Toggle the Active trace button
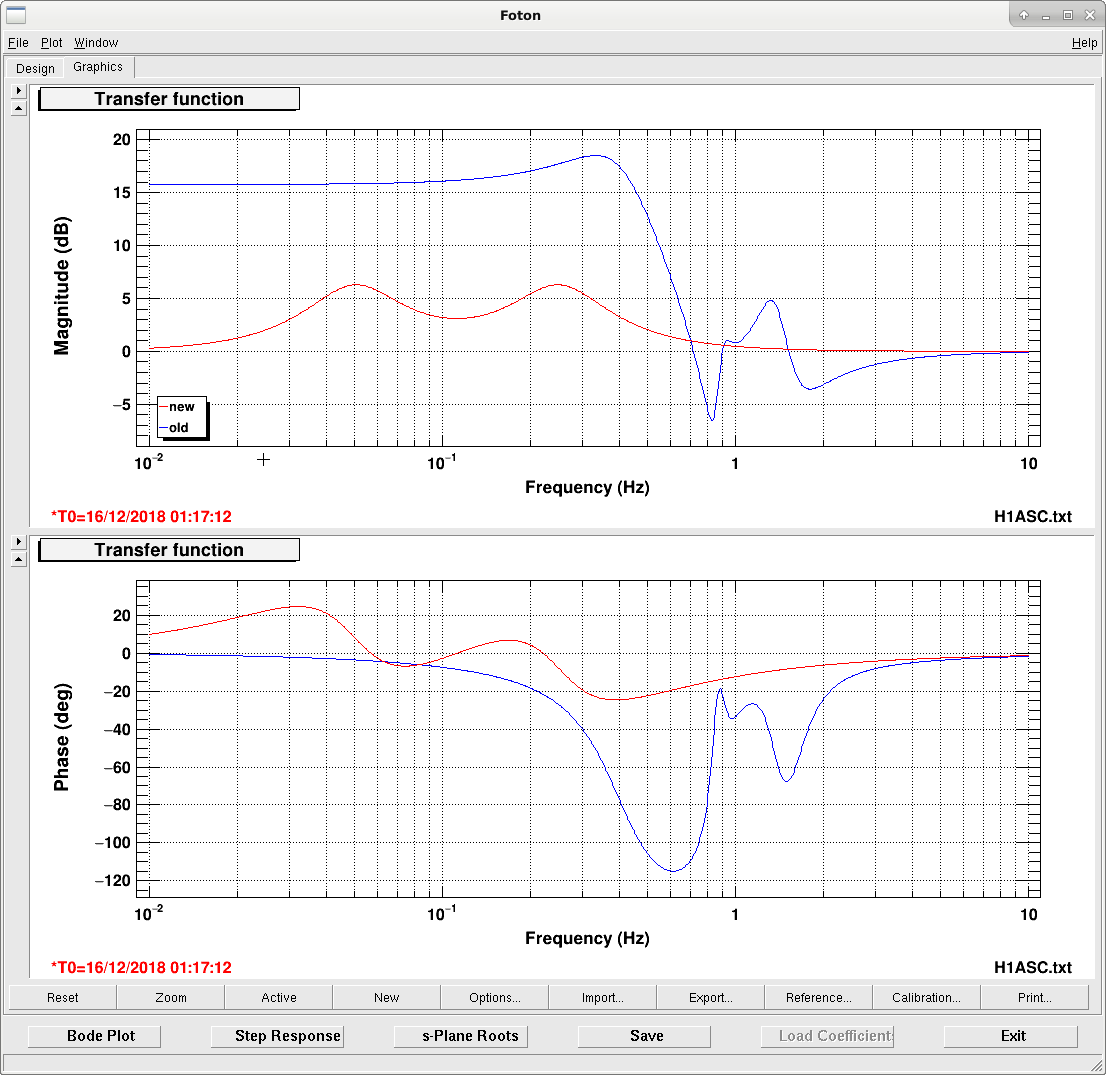The image size is (1106, 1075). point(279,997)
